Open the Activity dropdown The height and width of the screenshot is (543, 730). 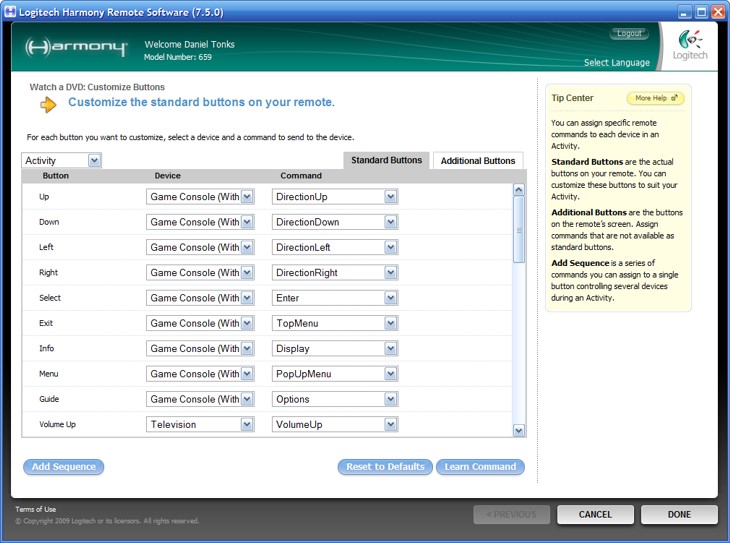pyautogui.click(x=94, y=160)
